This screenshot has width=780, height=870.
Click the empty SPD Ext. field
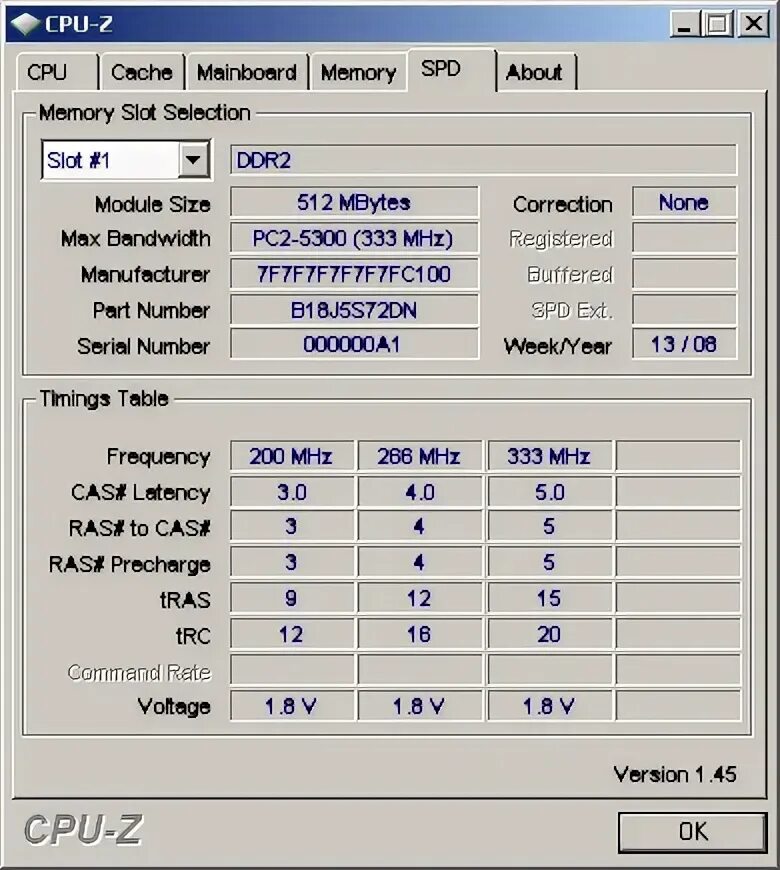click(x=684, y=310)
